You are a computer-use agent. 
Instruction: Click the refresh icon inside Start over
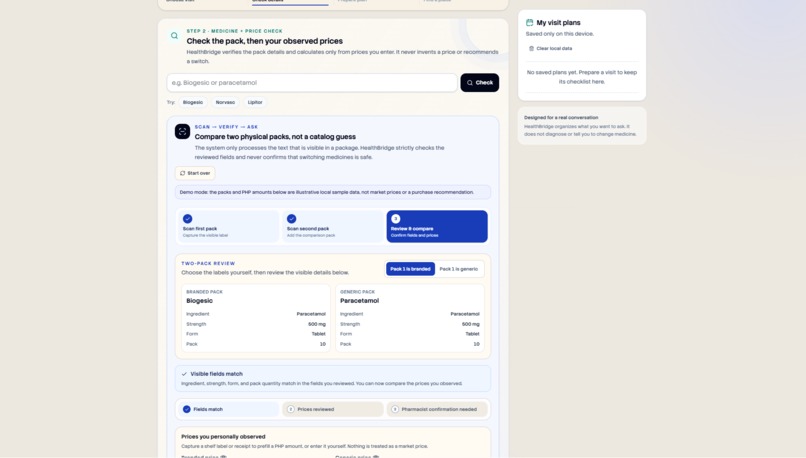[182, 173]
